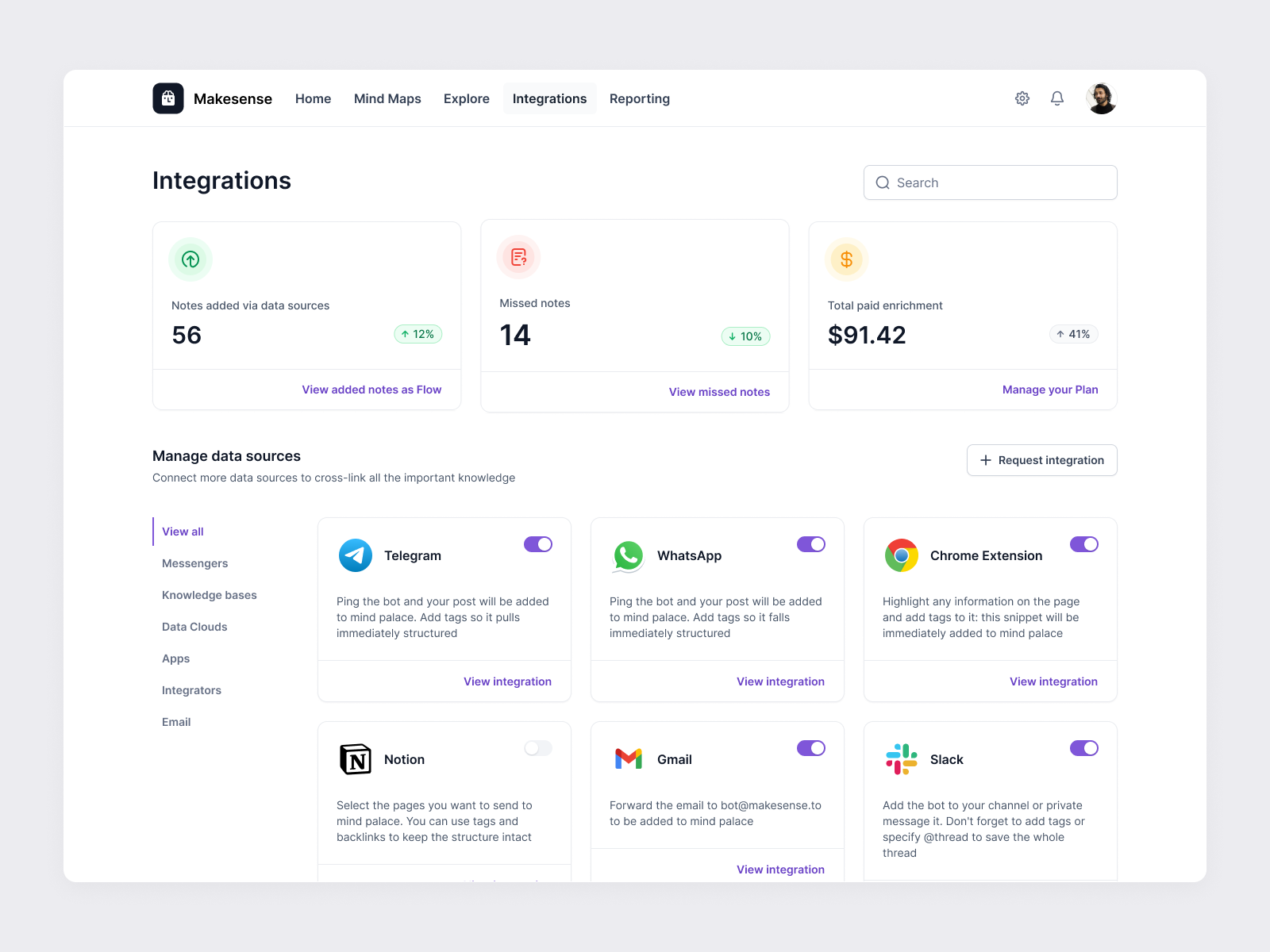Click the user profile avatar

point(1101,98)
